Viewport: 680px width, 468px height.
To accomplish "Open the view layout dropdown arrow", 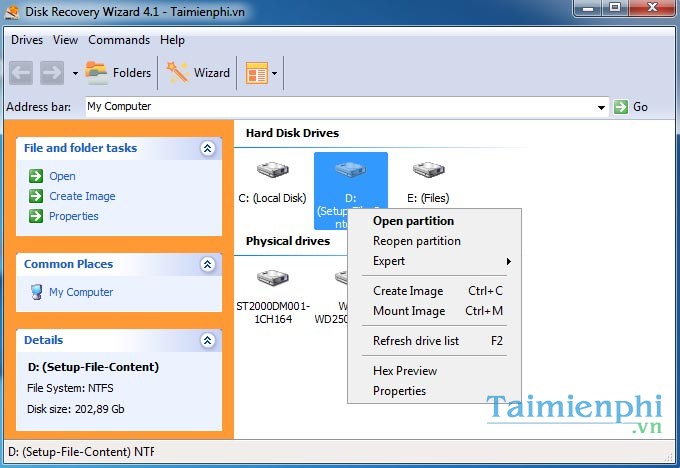I will (275, 73).
